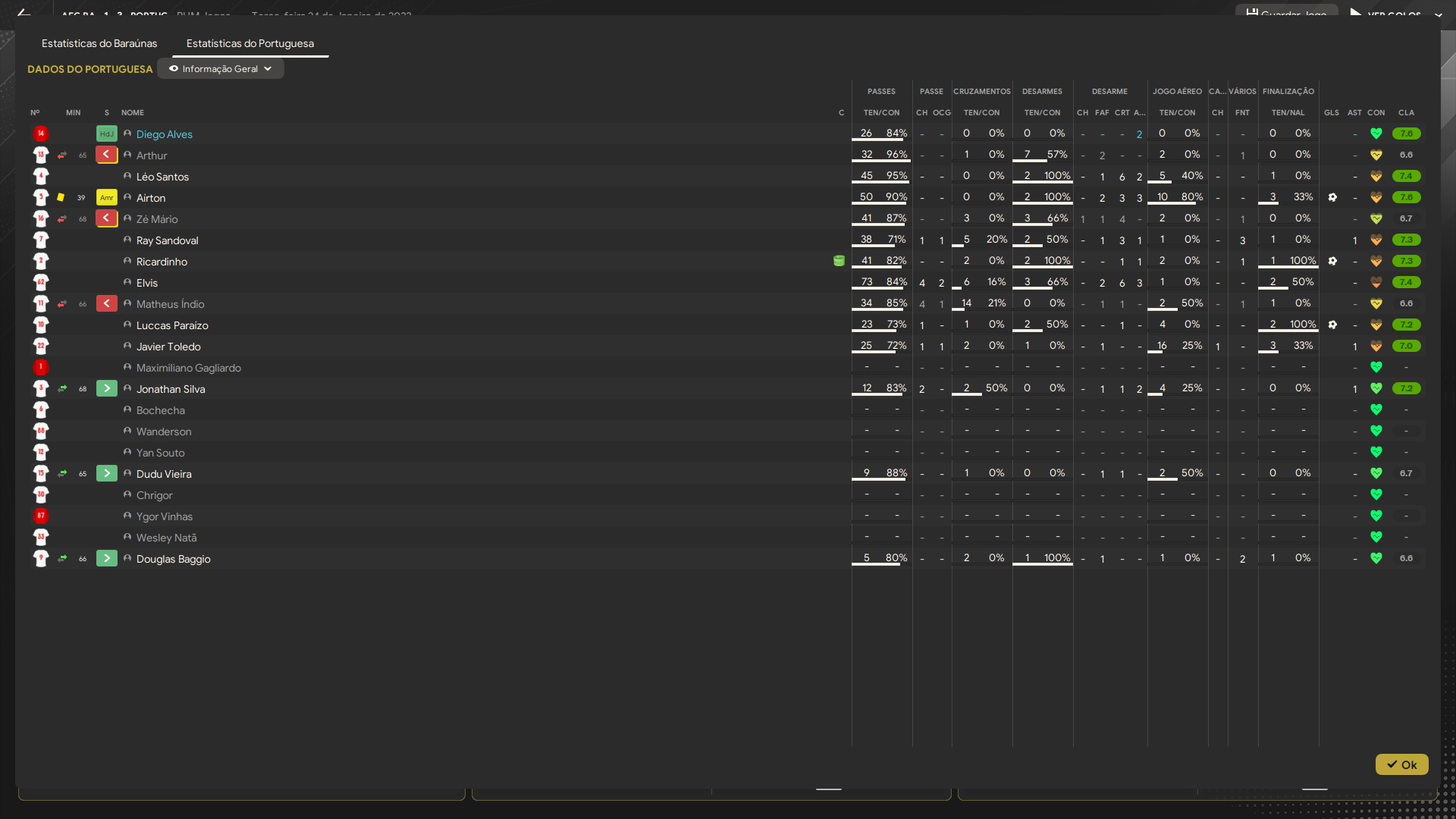Click the info icon beside Wanderson
Viewport: 1456px width, 819px height.
tap(127, 431)
